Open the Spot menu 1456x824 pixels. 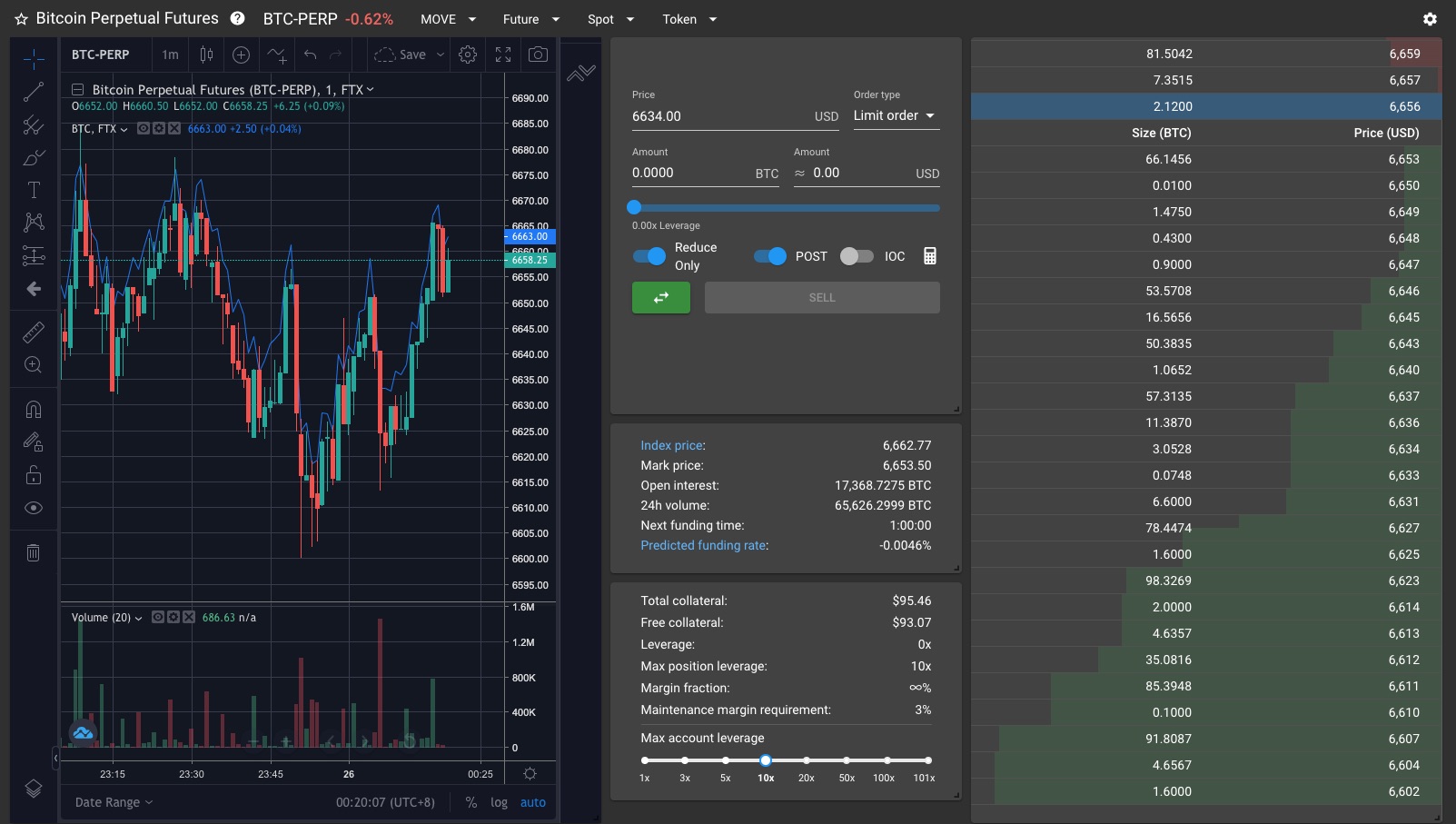(610, 19)
